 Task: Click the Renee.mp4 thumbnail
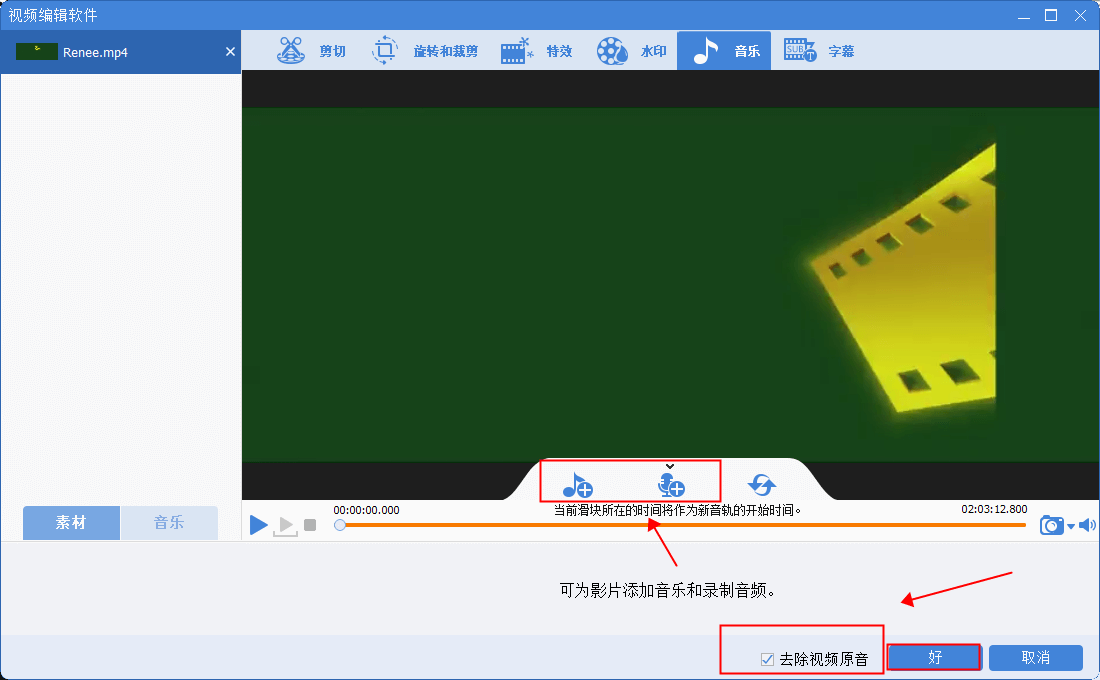point(36,51)
